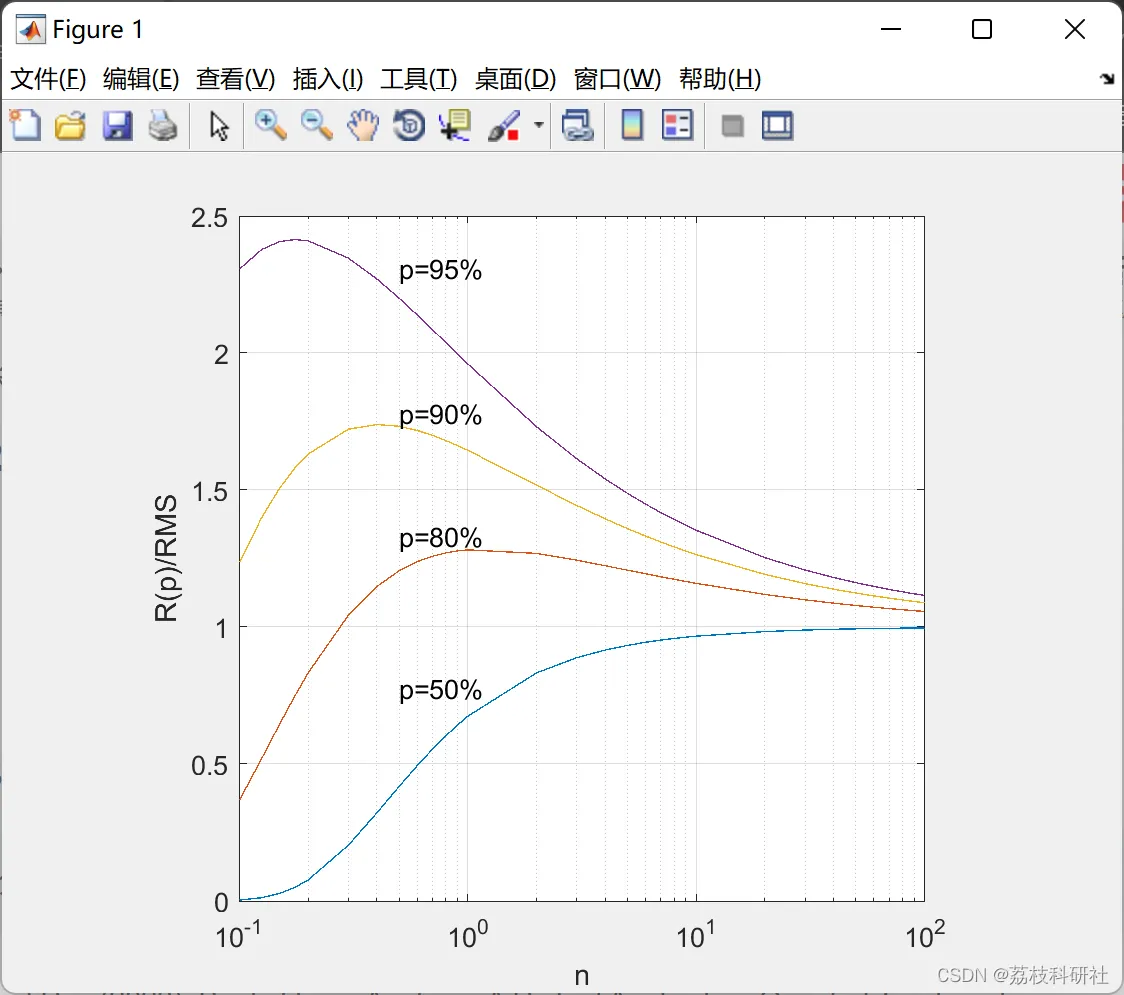Select the p=90% annotation text
Screen dimensions: 1124x995
[x=440, y=415]
